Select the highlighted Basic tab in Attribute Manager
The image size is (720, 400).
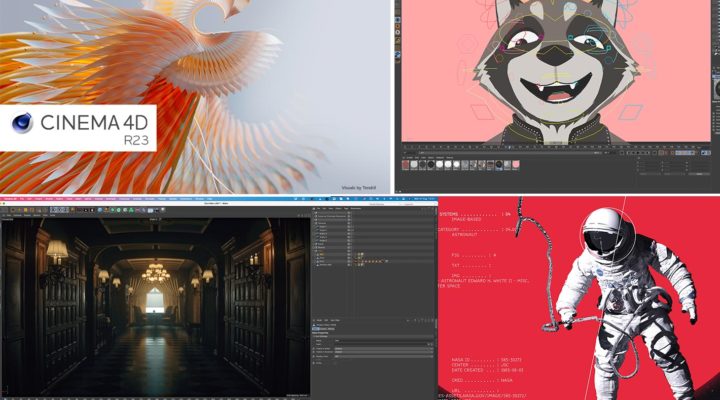pyautogui.click(x=316, y=329)
